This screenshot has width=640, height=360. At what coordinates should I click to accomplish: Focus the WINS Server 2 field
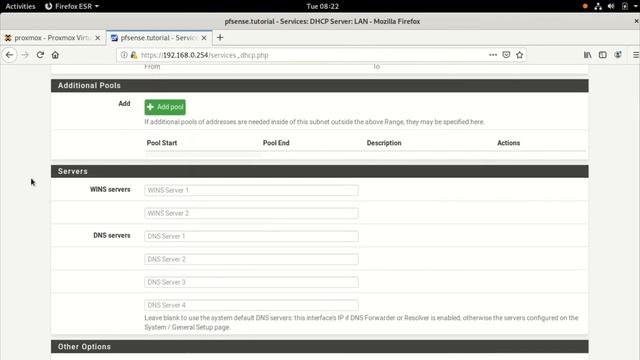point(251,213)
